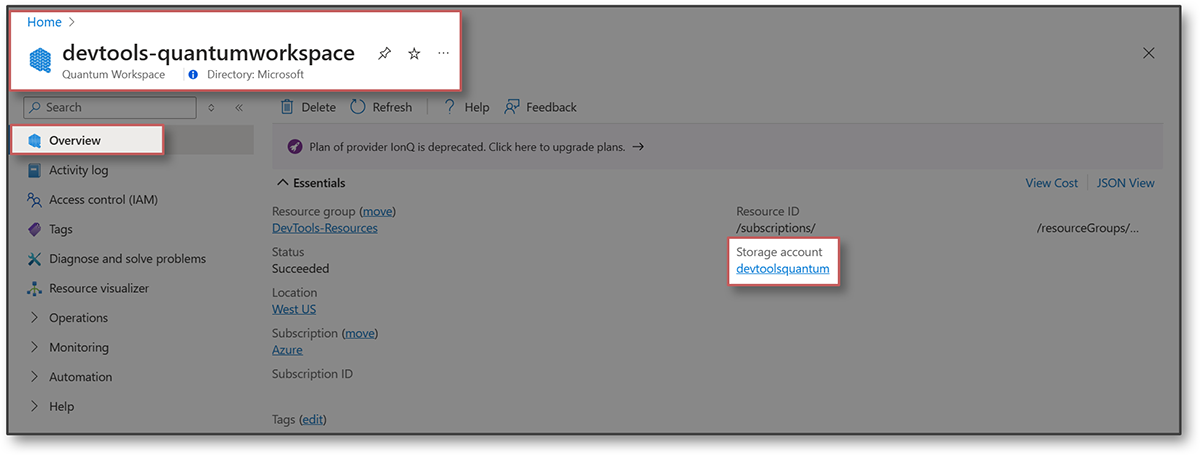
Task: Click the arrow at banner end
Action: [638, 146]
